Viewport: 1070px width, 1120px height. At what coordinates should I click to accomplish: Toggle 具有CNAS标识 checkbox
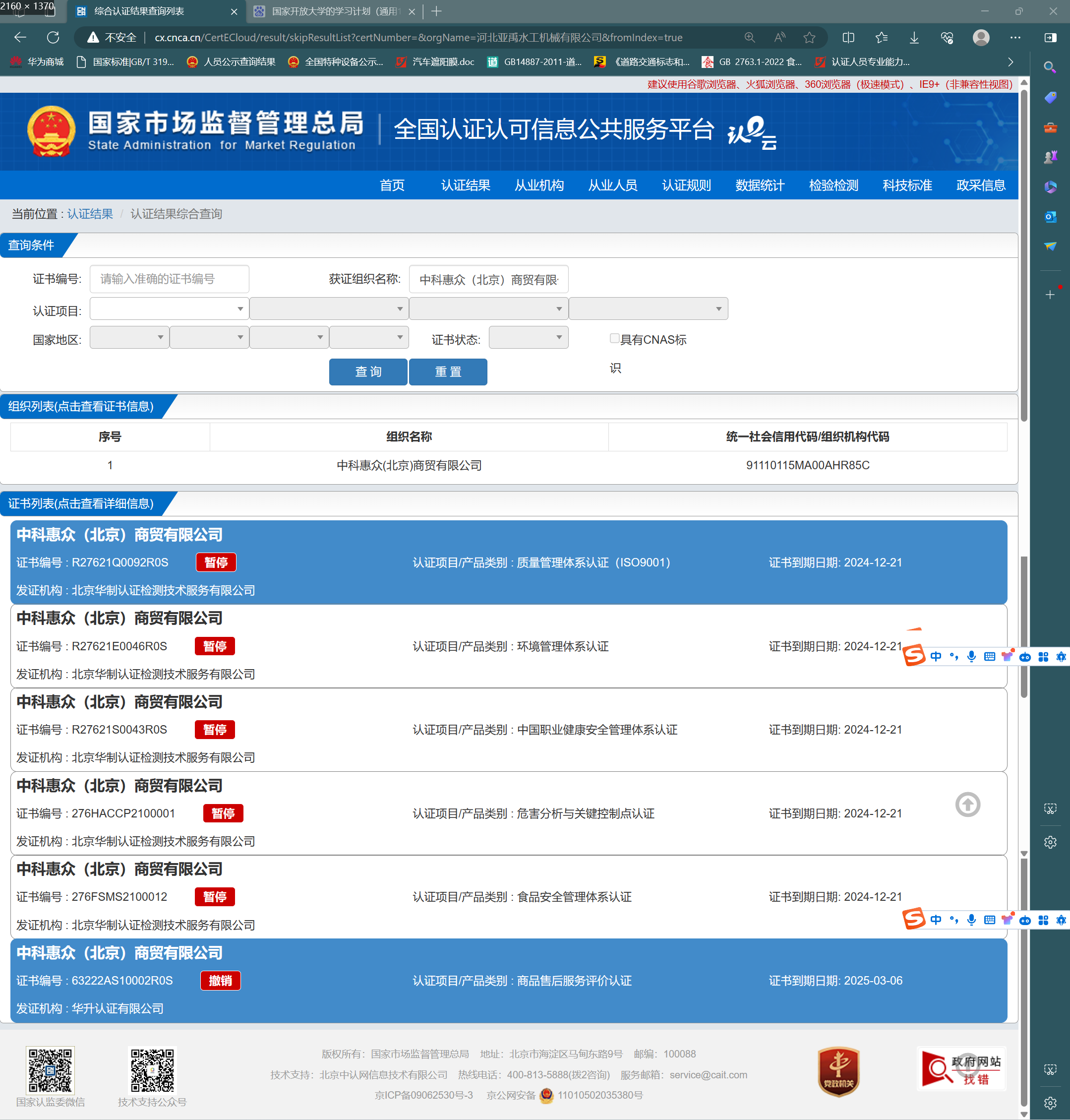click(x=614, y=338)
